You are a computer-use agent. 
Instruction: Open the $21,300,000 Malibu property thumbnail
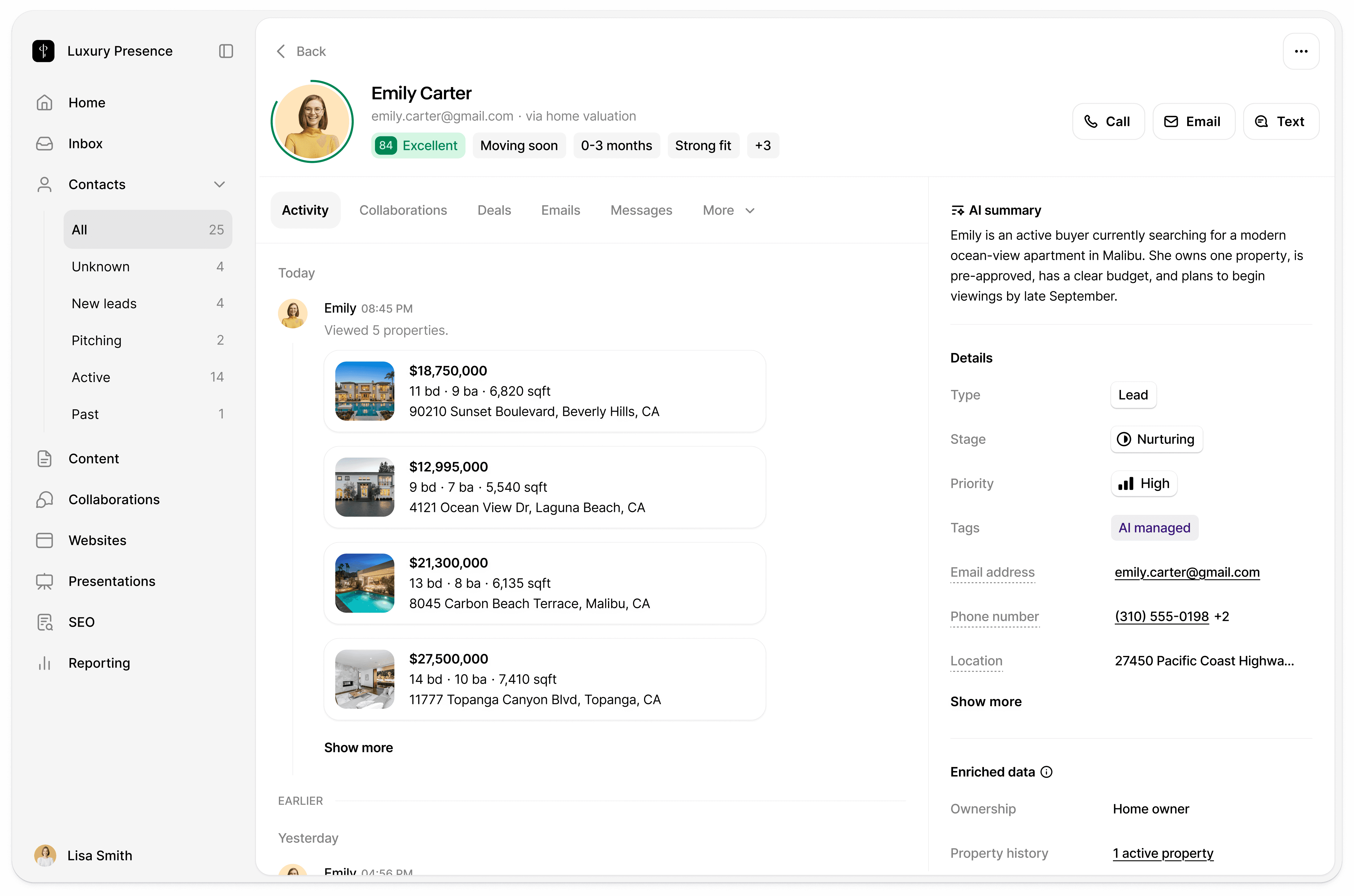(x=365, y=583)
